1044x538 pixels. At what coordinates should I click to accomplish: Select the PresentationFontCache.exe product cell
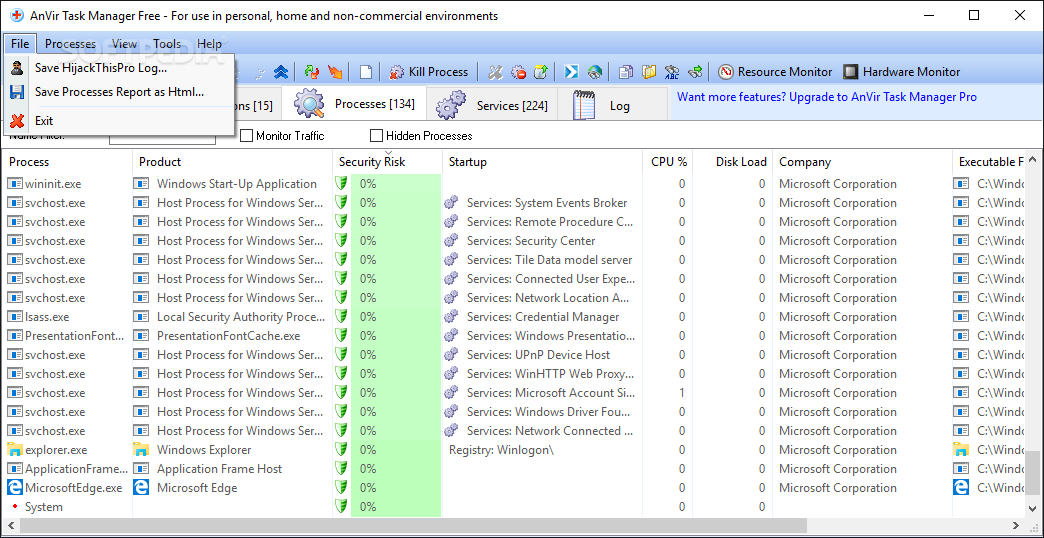[228, 336]
